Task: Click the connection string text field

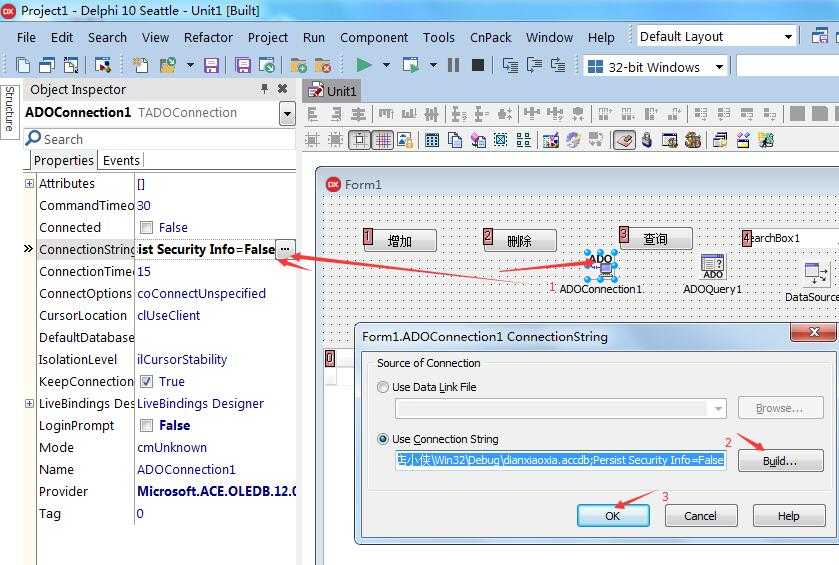Action: pyautogui.click(x=560, y=460)
